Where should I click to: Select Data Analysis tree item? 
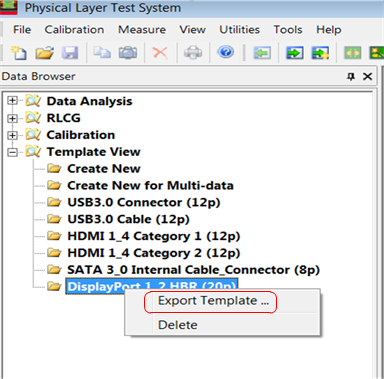(x=89, y=101)
